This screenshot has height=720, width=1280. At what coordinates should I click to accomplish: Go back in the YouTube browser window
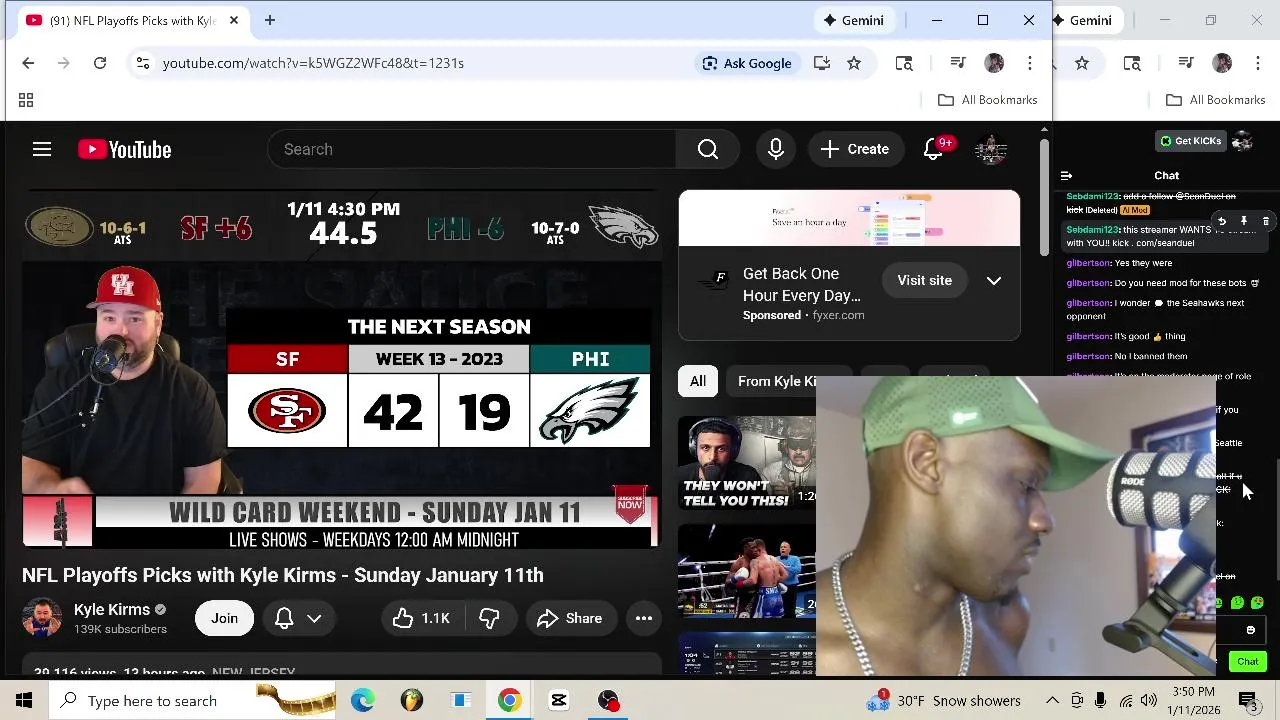(x=28, y=63)
